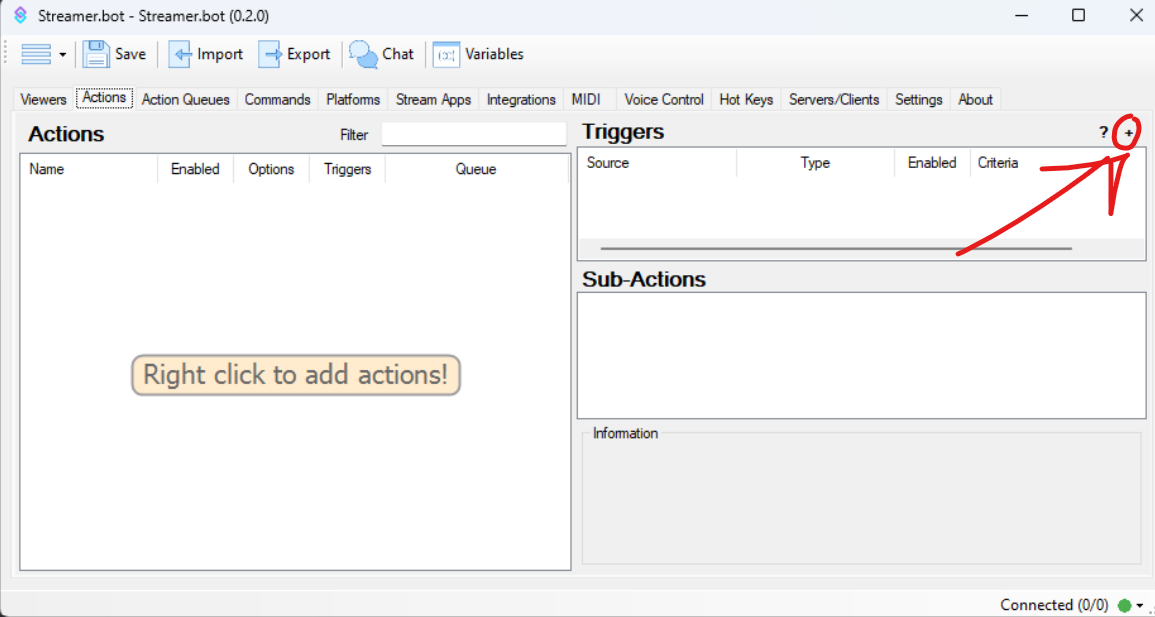Click the Queue column header
Viewport: 1155px width, 617px height.
coord(476,169)
